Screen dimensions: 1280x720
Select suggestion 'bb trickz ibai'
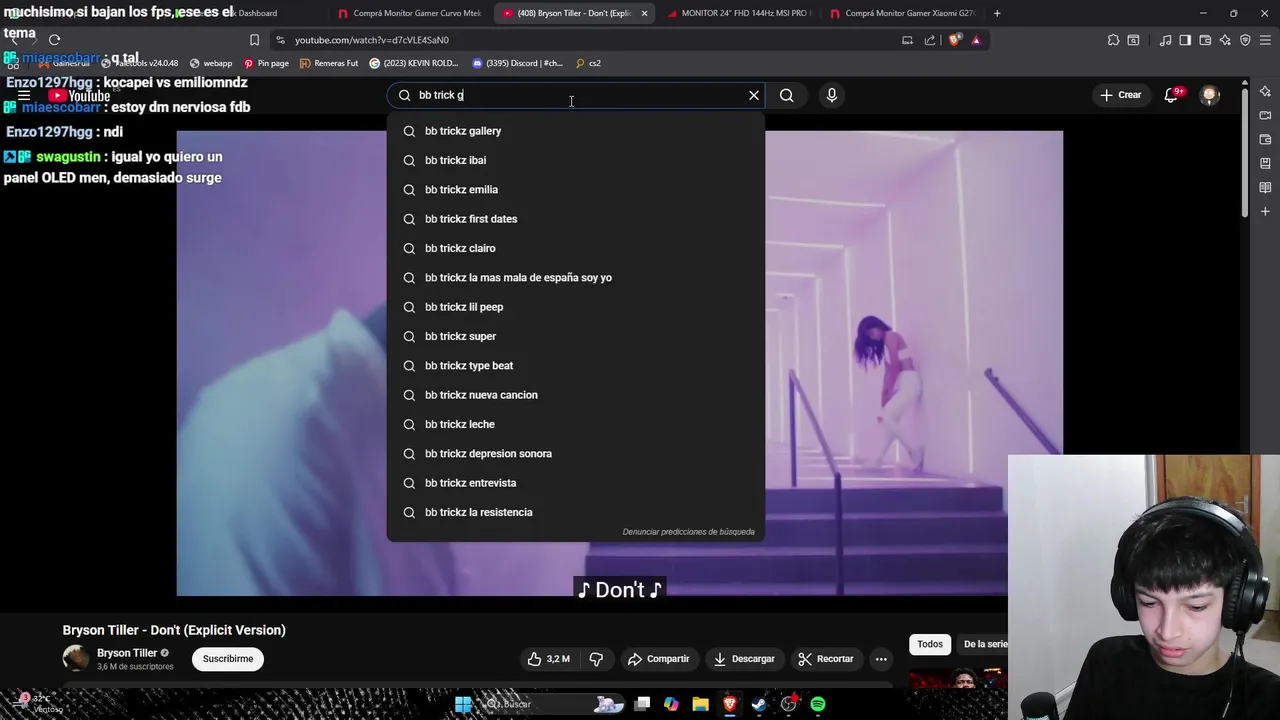pos(575,160)
